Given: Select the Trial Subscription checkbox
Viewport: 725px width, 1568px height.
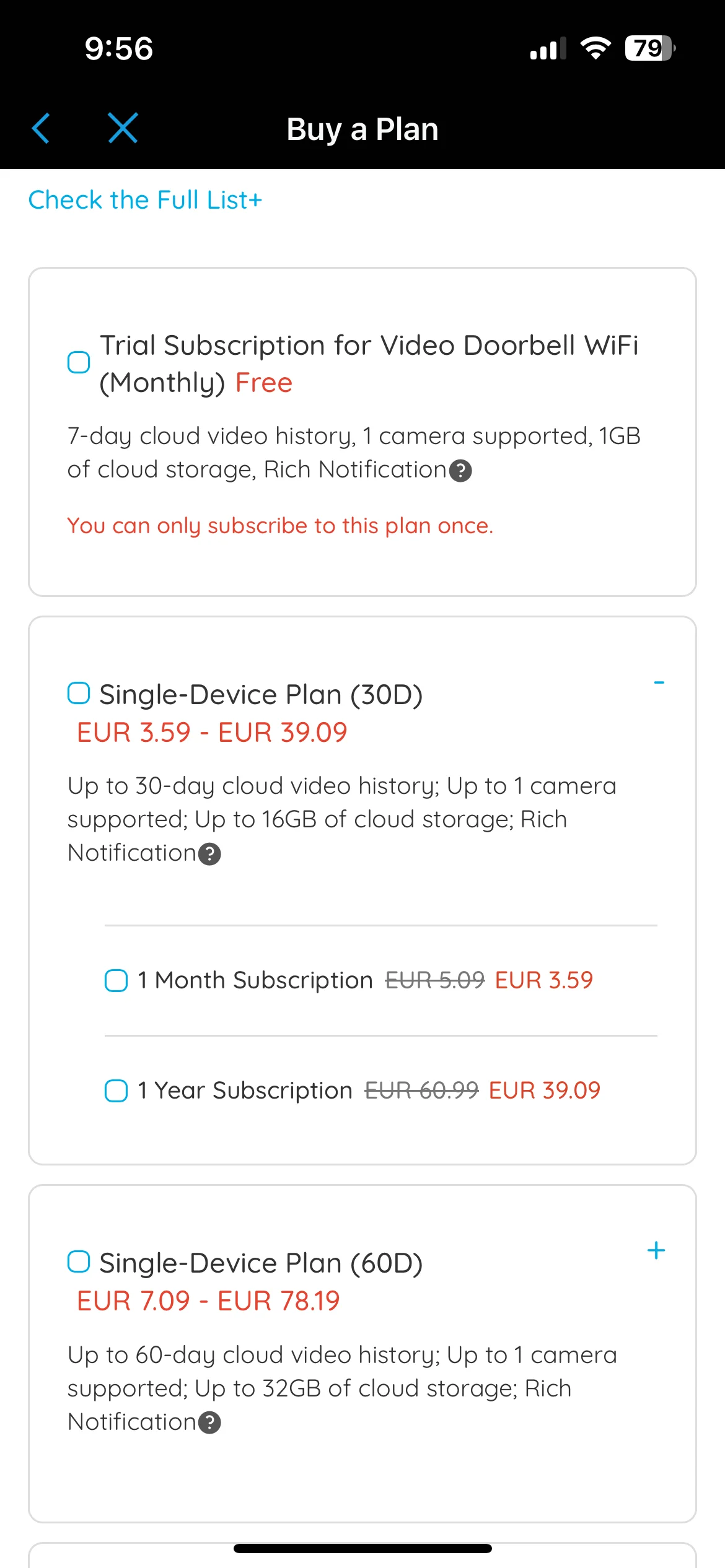Looking at the screenshot, I should click(x=79, y=362).
